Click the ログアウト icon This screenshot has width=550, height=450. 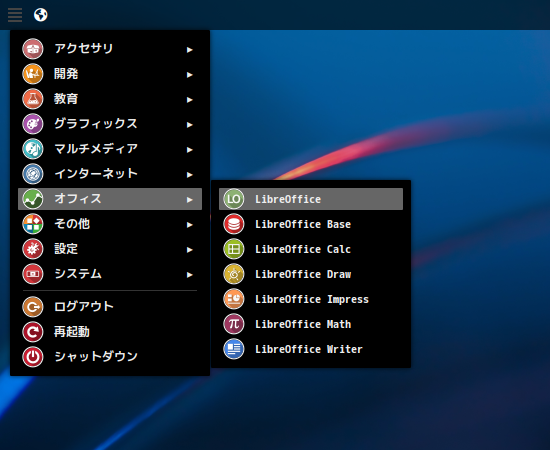pyautogui.click(x=33, y=307)
